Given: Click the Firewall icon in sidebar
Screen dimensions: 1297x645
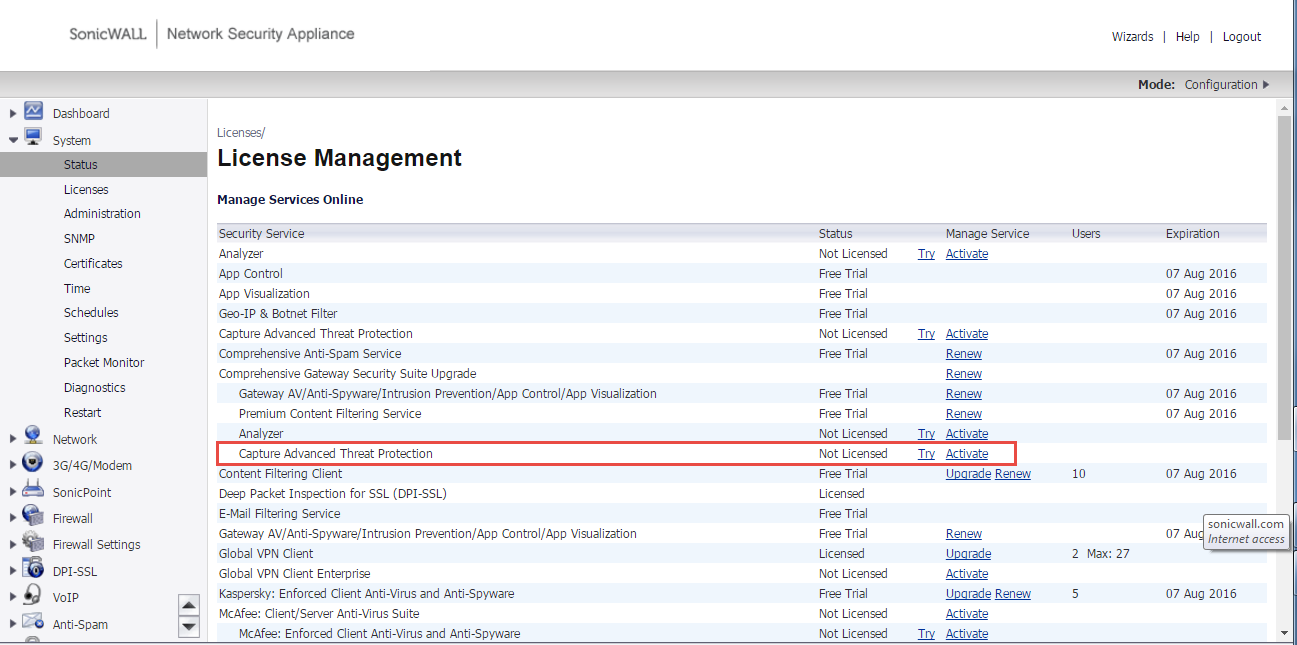Looking at the screenshot, I should pyautogui.click(x=33, y=517).
